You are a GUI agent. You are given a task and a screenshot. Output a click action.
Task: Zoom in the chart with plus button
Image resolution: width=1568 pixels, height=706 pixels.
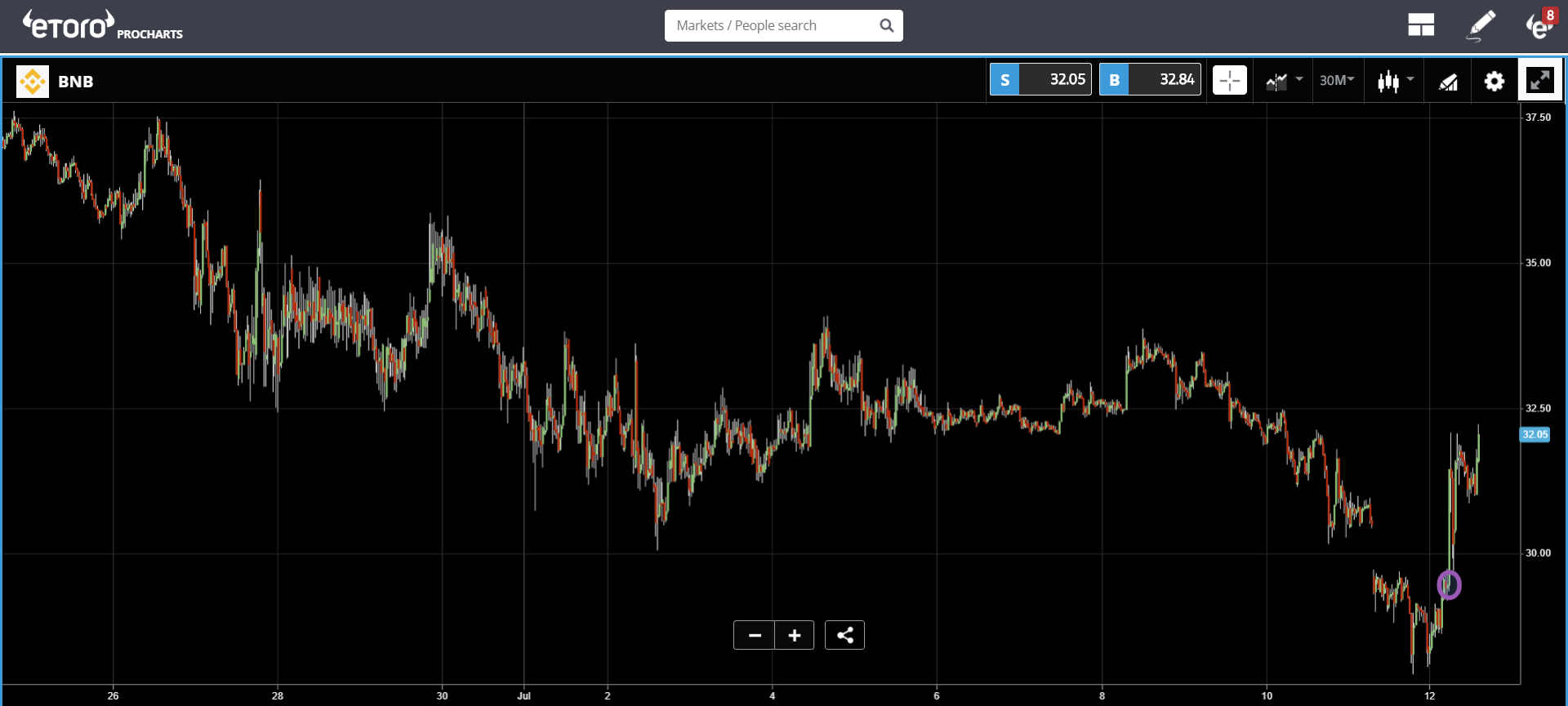pyautogui.click(x=795, y=635)
